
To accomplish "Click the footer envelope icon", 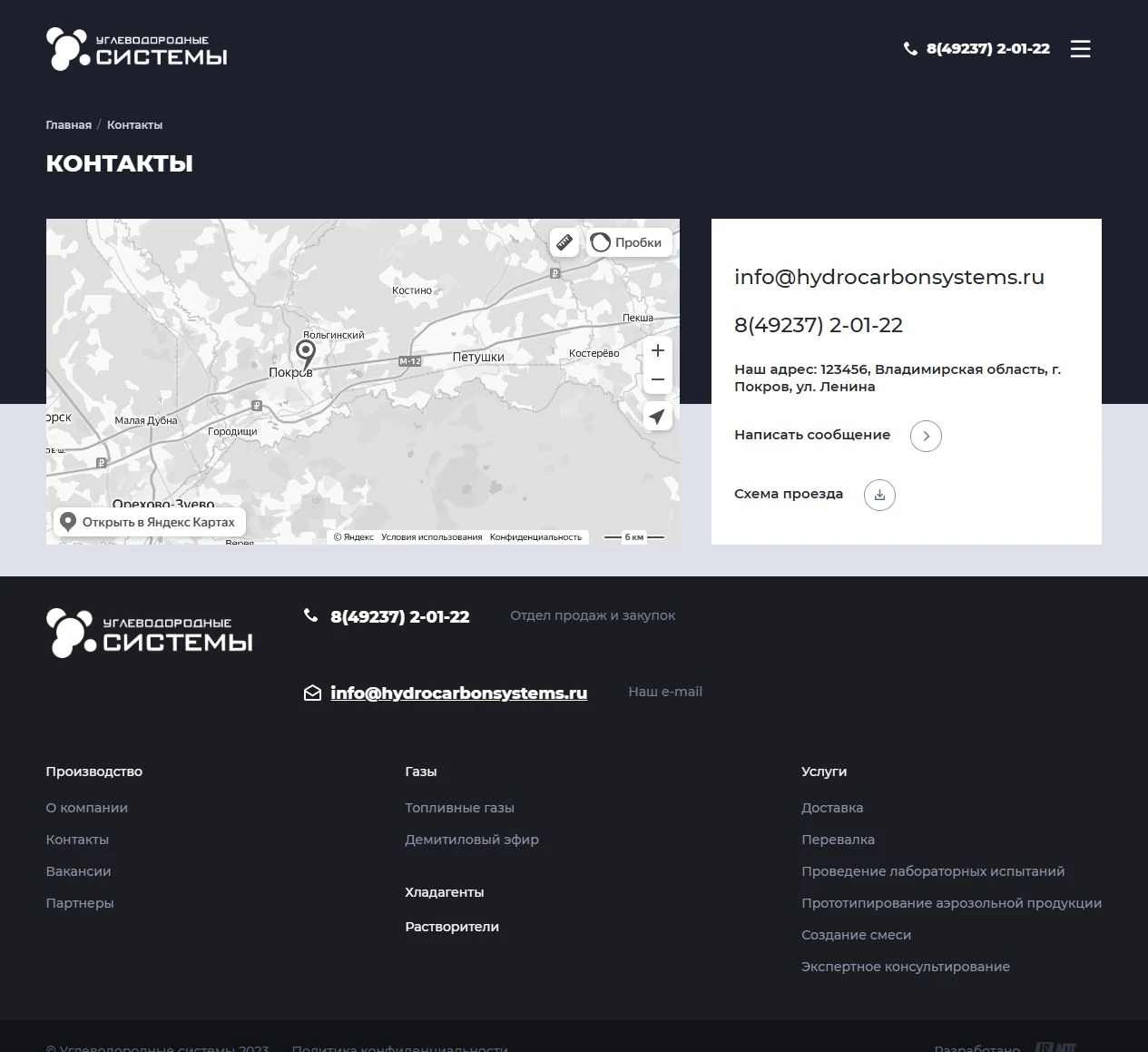I will click(x=312, y=693).
